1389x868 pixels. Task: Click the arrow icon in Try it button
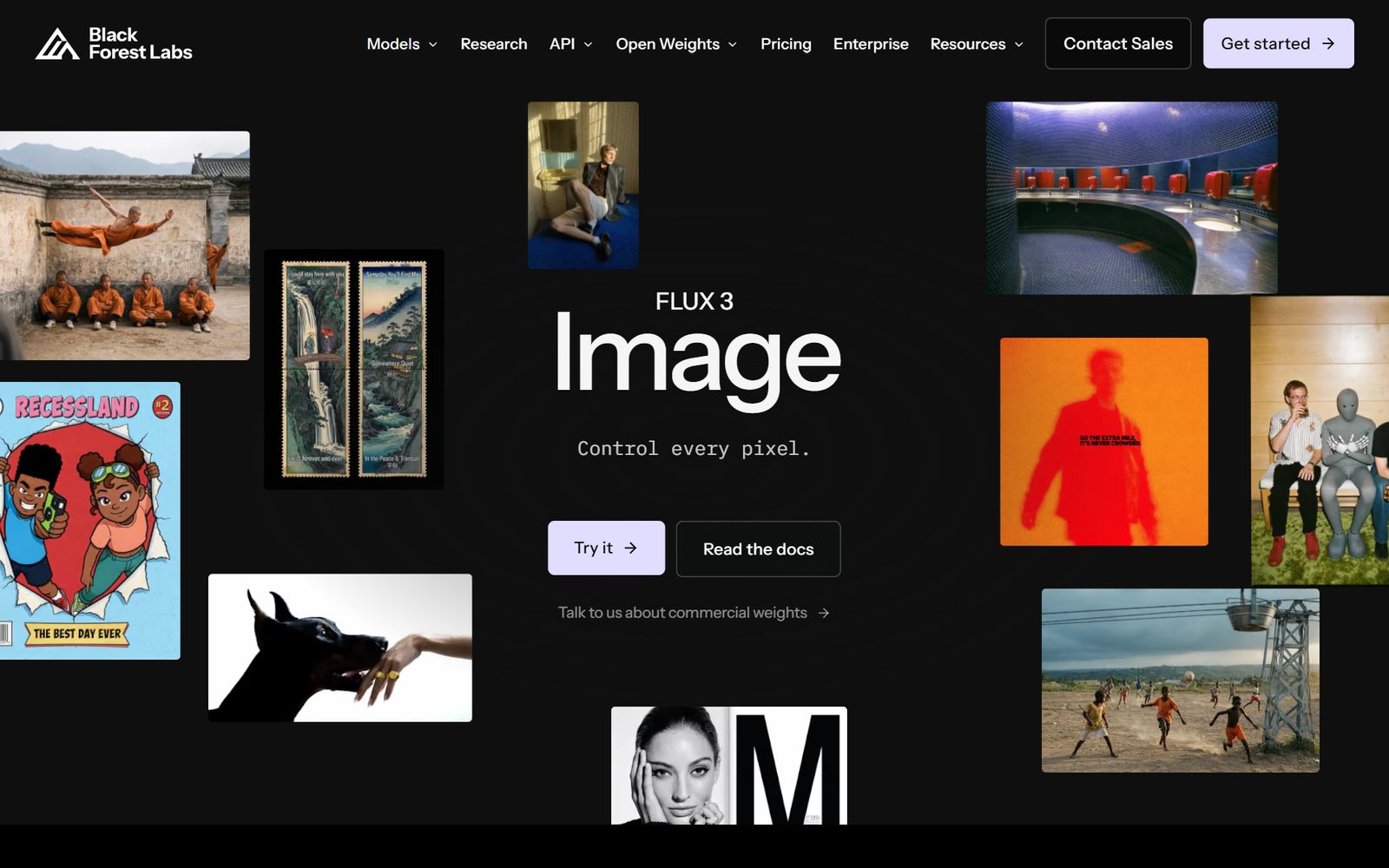click(x=631, y=548)
